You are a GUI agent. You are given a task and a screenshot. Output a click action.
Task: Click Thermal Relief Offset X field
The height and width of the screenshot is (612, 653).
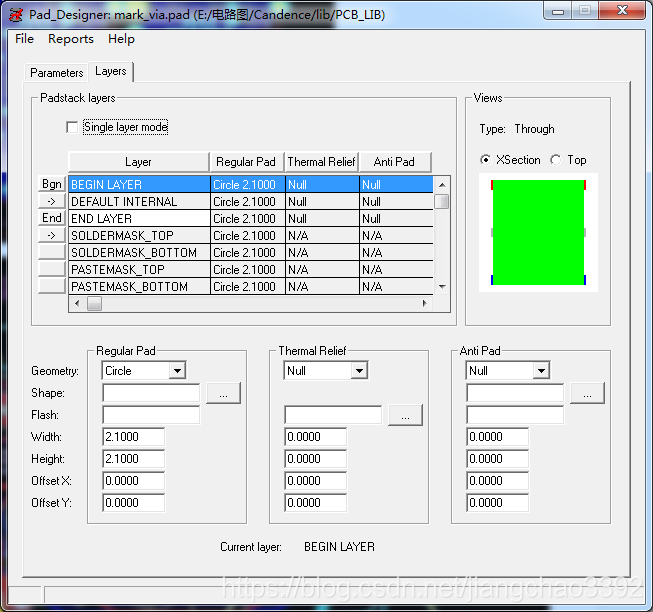pyautogui.click(x=315, y=481)
